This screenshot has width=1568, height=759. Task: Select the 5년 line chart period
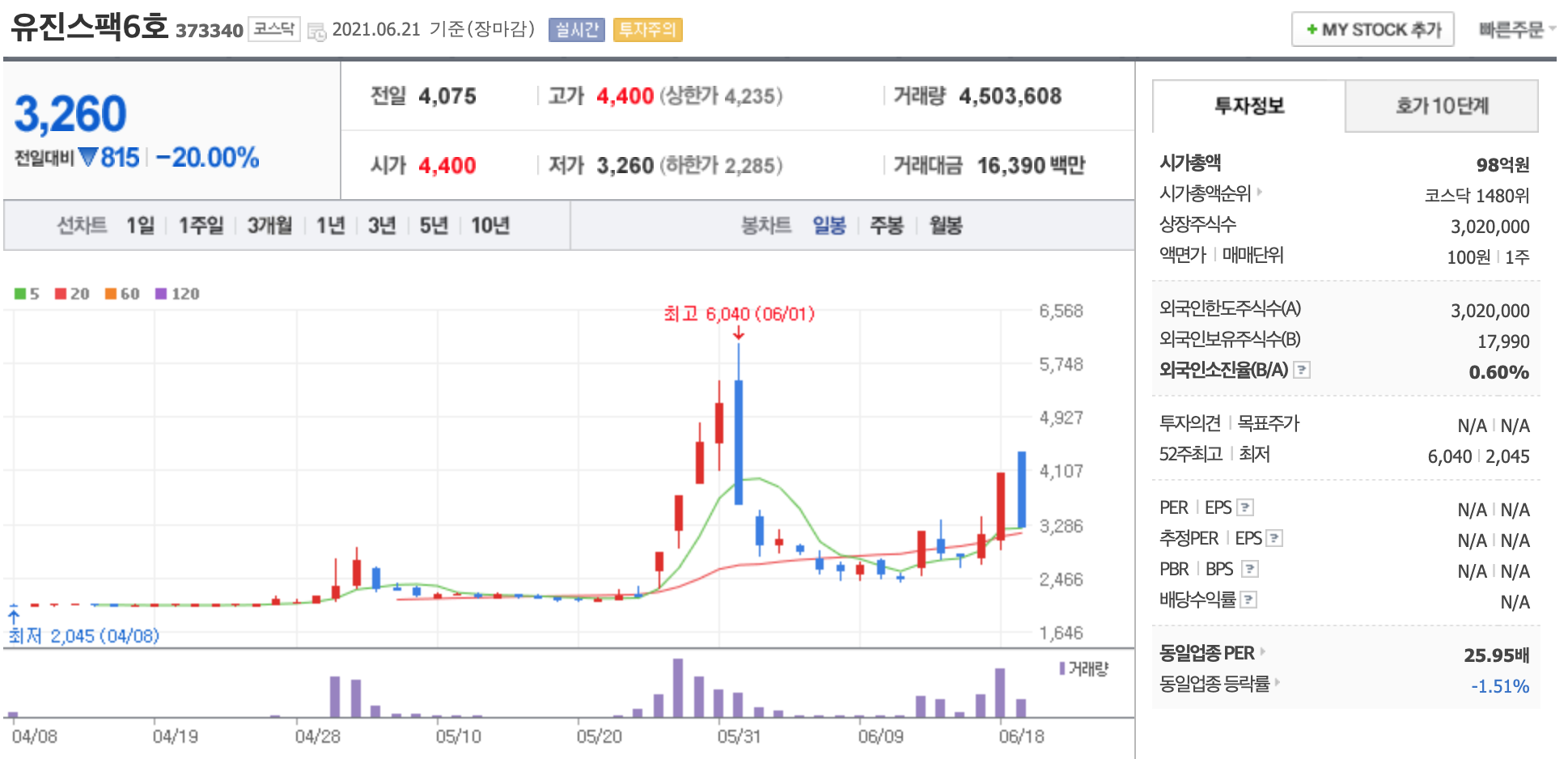tap(434, 225)
